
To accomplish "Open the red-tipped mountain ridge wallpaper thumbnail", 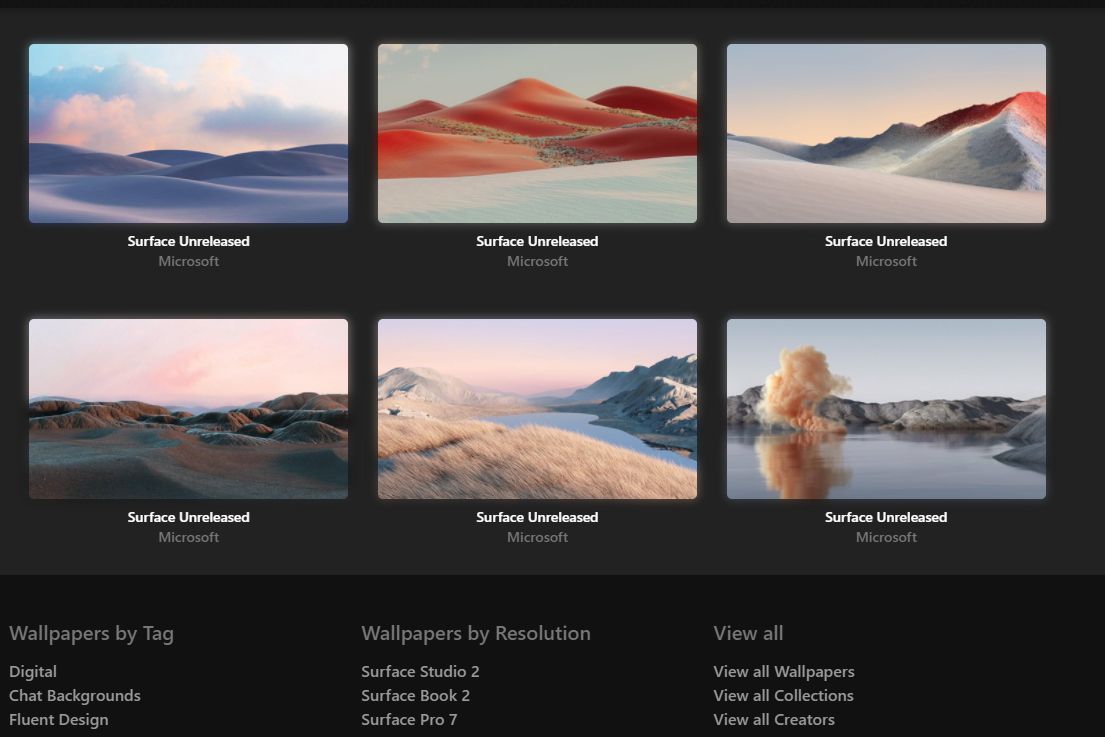I will tap(886, 133).
